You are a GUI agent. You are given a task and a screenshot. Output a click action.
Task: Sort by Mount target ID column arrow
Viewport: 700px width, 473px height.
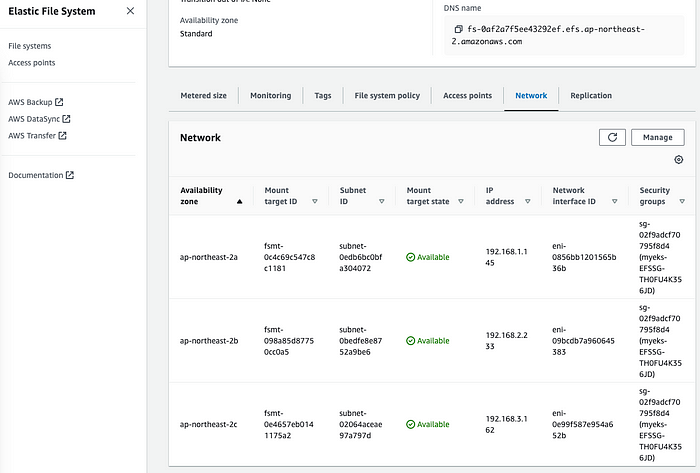click(x=315, y=202)
